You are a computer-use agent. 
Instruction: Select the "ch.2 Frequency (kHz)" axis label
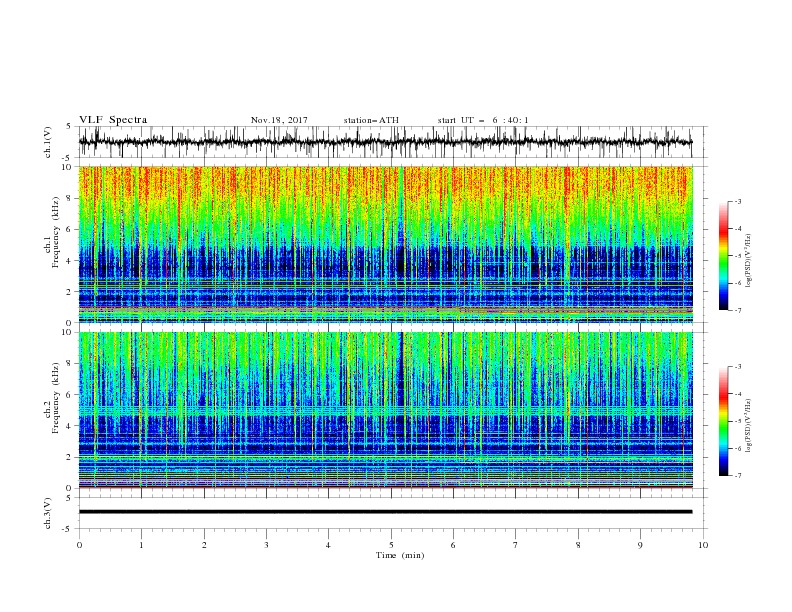tap(52, 398)
